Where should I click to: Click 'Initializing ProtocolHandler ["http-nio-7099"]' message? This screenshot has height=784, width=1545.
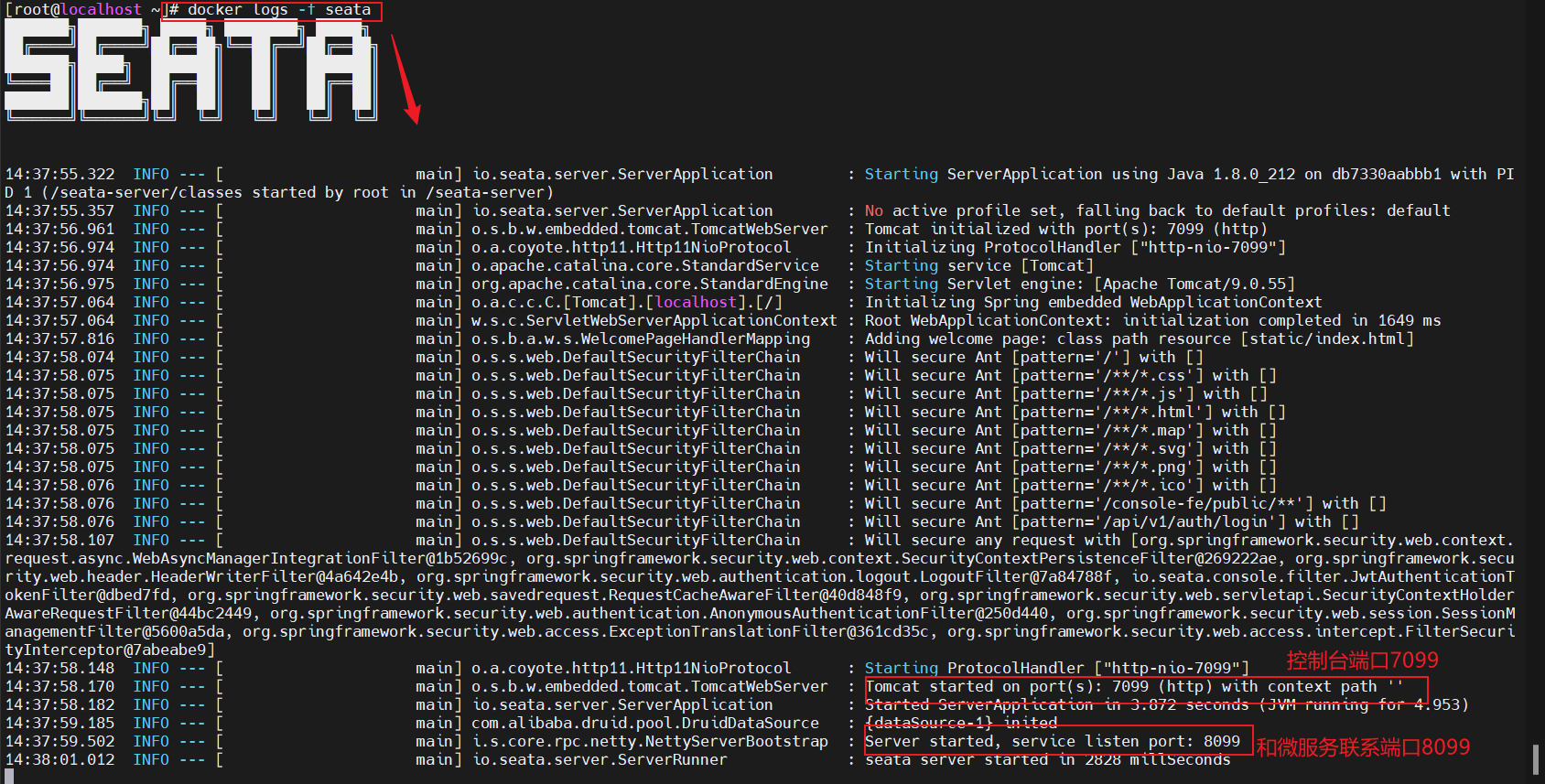(1075, 247)
